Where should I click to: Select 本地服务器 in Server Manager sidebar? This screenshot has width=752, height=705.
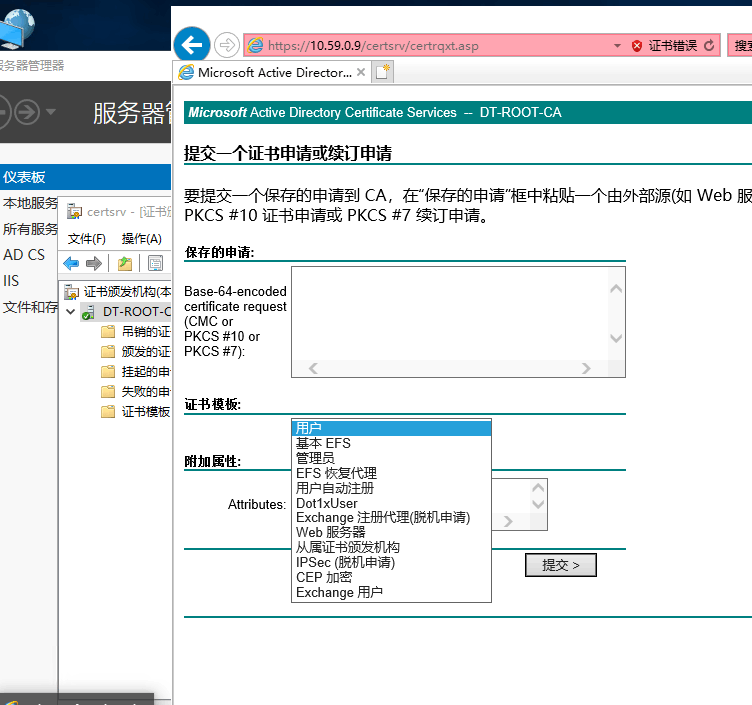tap(30, 203)
